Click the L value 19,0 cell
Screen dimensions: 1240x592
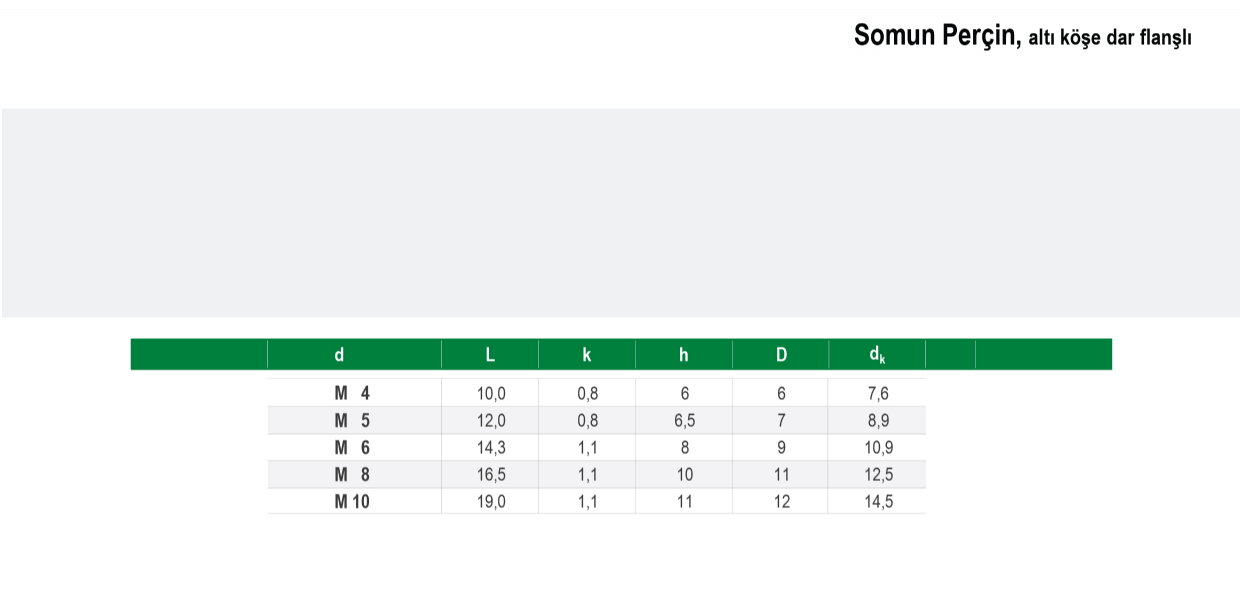pos(490,502)
